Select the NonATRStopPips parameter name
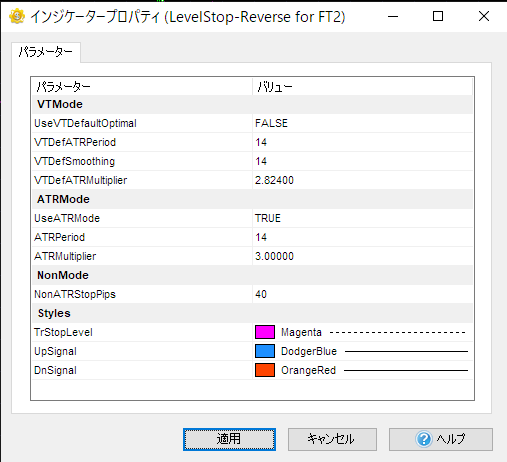Viewport: 507px width, 462px height. click(x=75, y=294)
